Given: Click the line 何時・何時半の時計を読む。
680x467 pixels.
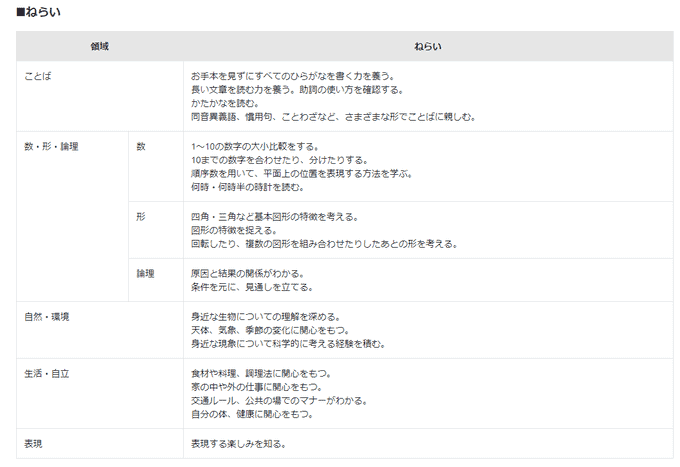Looking at the screenshot, I should click(247, 187).
